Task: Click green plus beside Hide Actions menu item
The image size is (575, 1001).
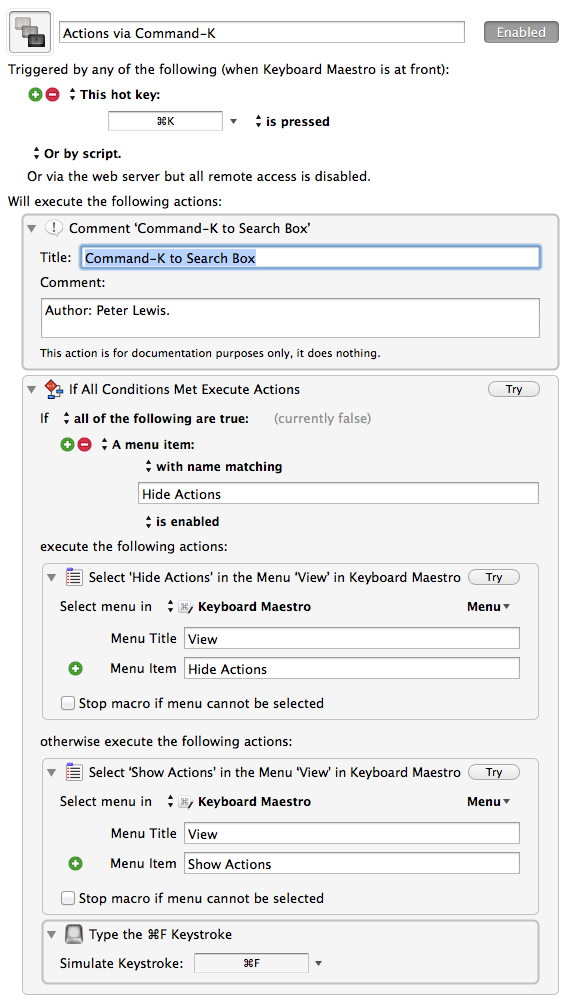Action: (75, 668)
